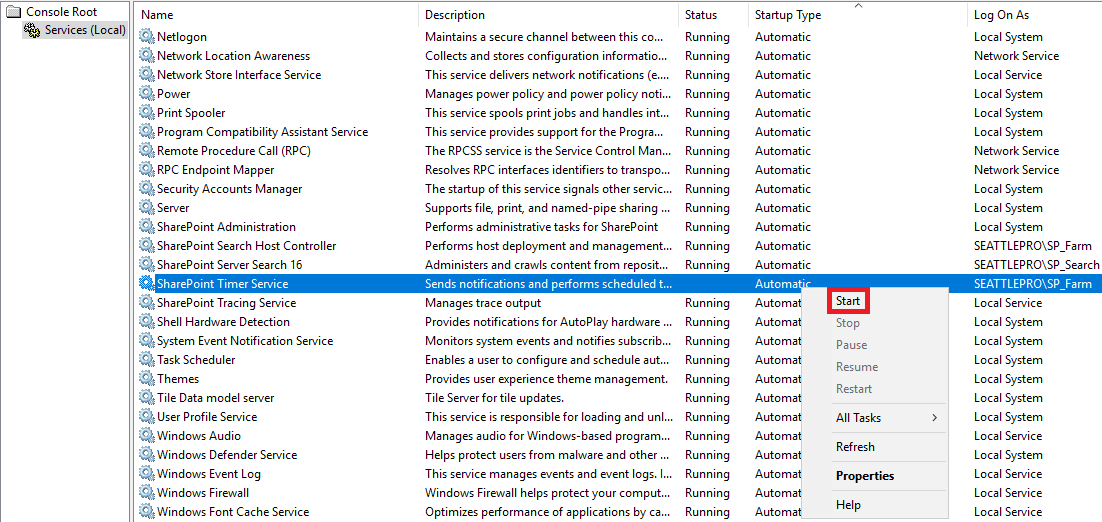The height and width of the screenshot is (522, 1102).
Task: Click the Services (Local) node icon
Action: 32,30
